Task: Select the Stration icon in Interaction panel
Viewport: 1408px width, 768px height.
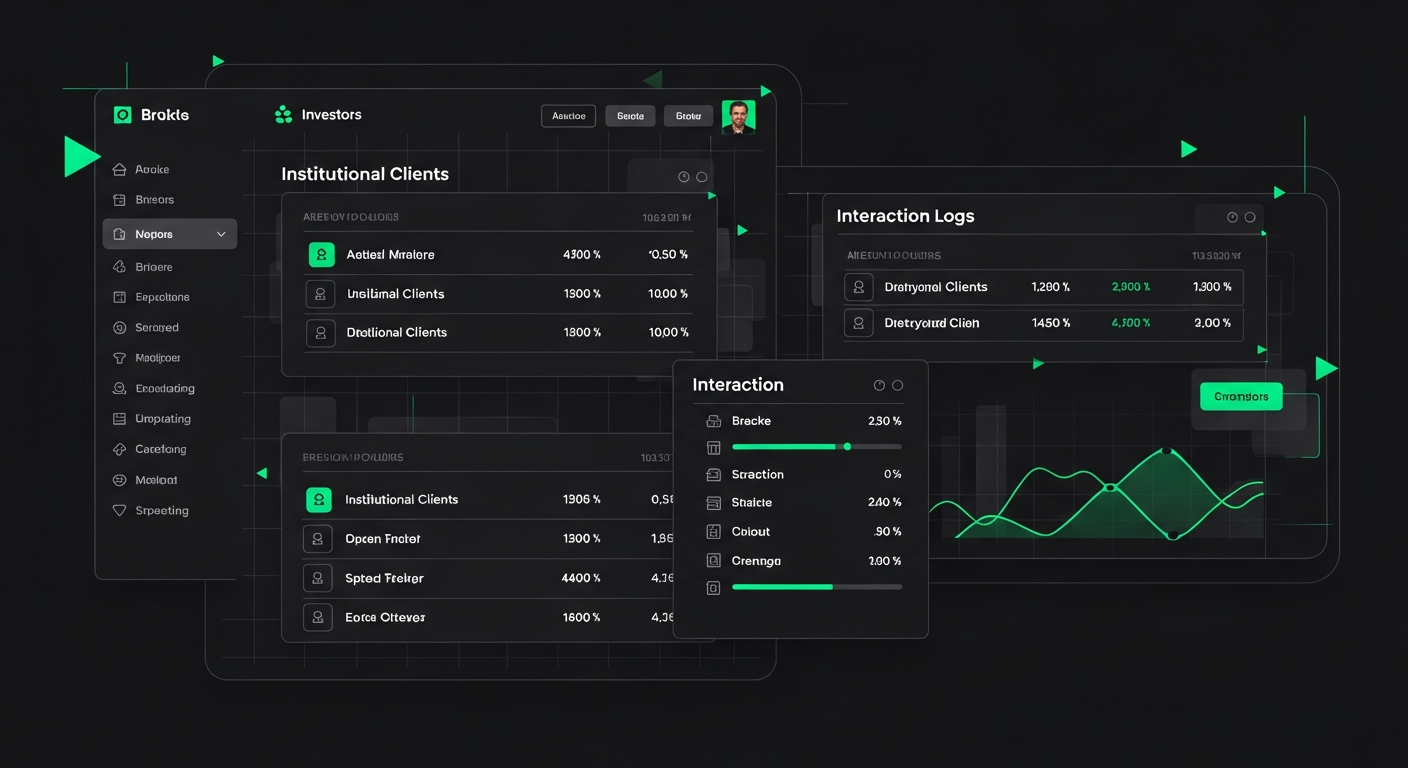Action: pyautogui.click(x=712, y=474)
